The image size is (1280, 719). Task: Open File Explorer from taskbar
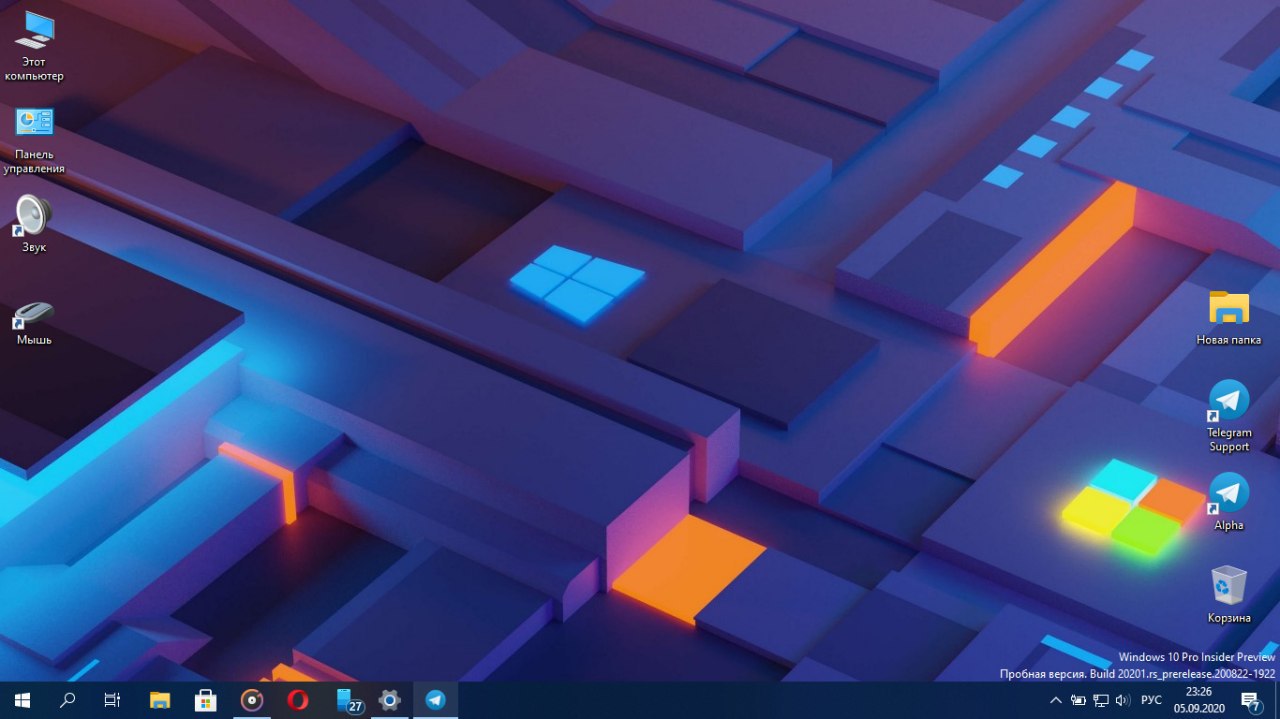(160, 700)
